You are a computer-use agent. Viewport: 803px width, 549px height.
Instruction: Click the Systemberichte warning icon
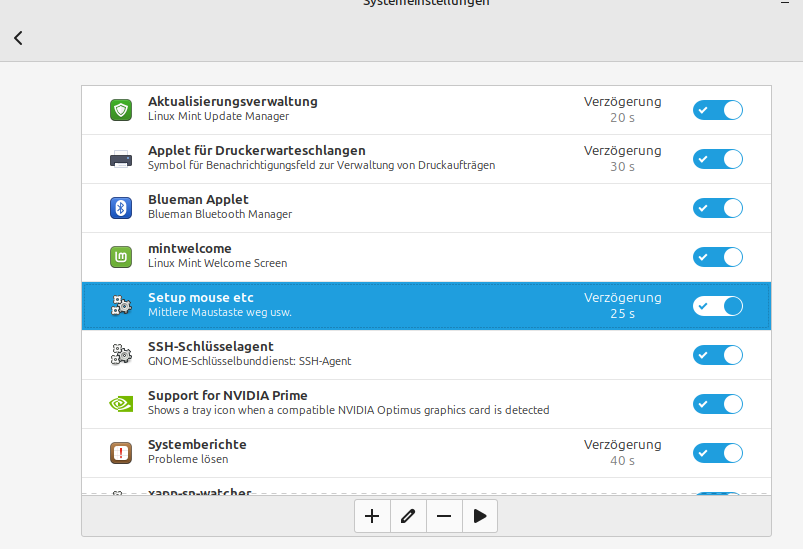(121, 453)
